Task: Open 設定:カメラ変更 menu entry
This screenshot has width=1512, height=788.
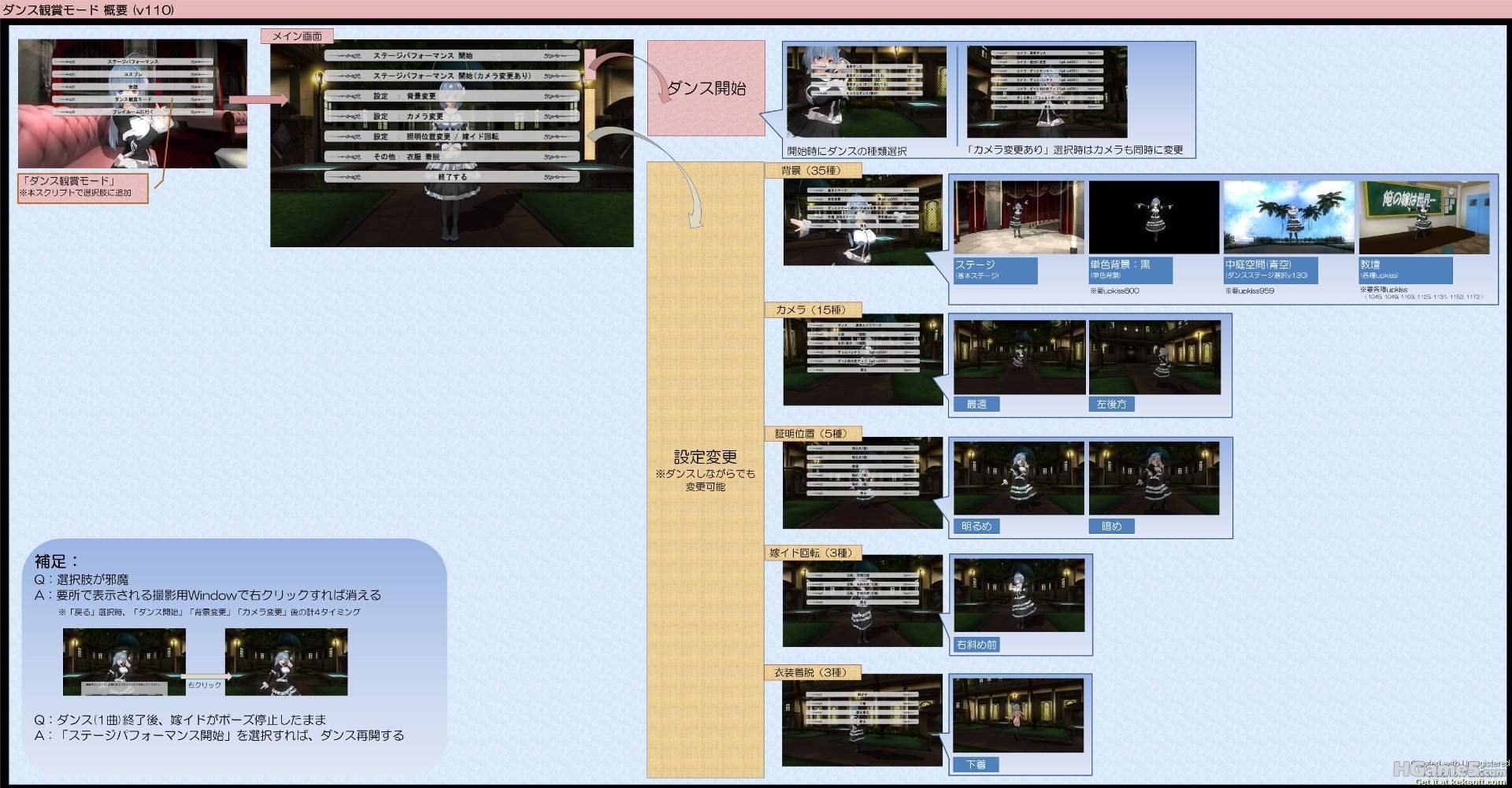Action: [452, 117]
